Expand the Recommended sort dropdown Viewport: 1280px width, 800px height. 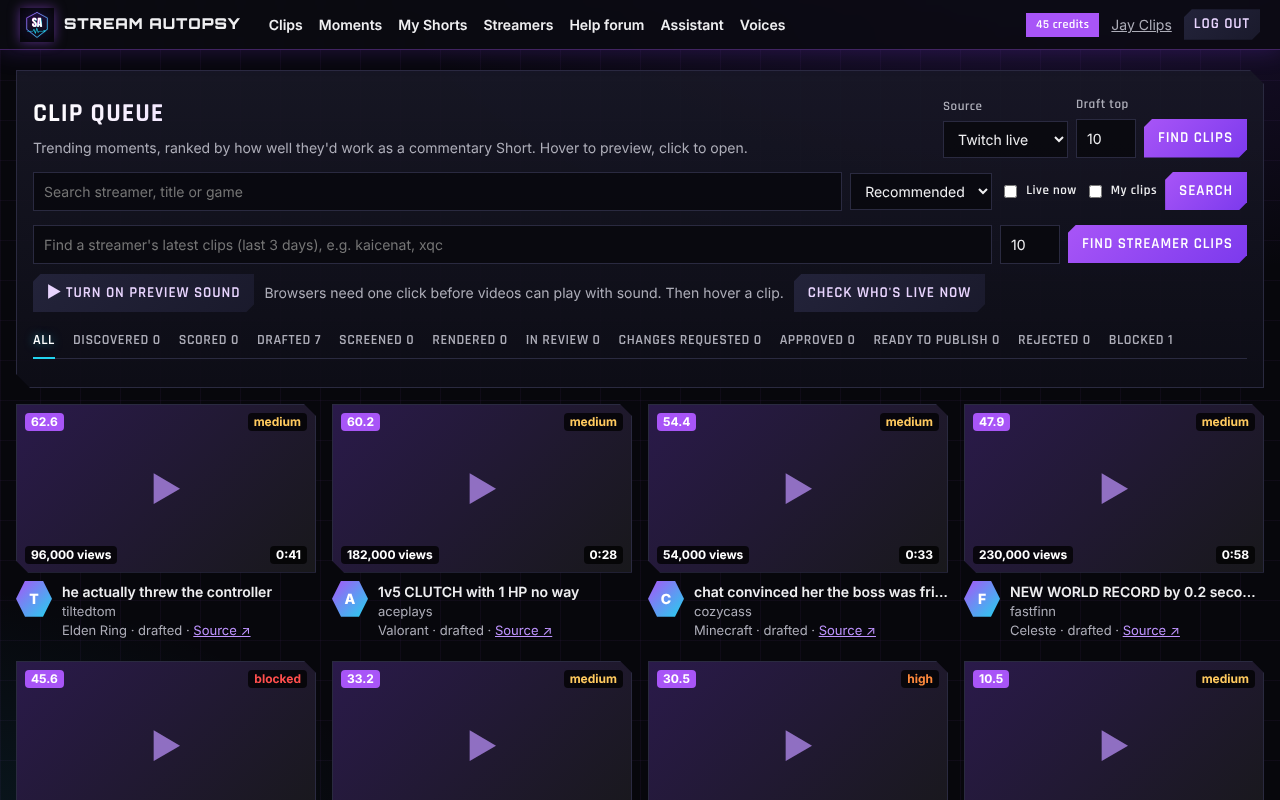921,191
